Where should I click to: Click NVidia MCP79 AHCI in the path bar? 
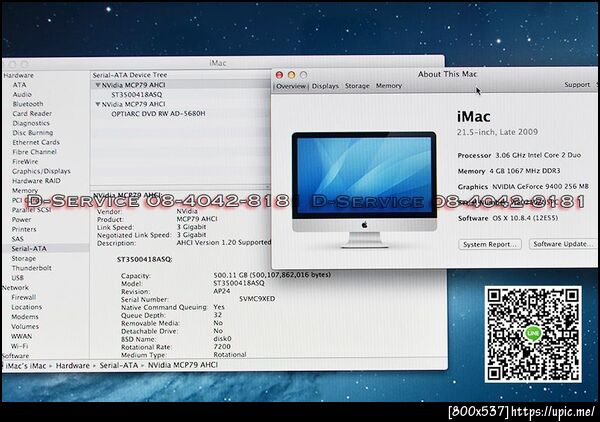(x=183, y=365)
